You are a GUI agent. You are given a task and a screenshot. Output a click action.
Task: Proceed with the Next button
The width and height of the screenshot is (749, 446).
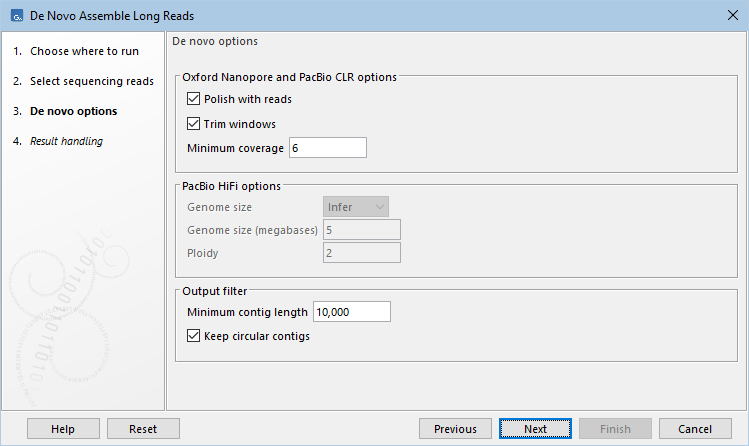(x=535, y=429)
